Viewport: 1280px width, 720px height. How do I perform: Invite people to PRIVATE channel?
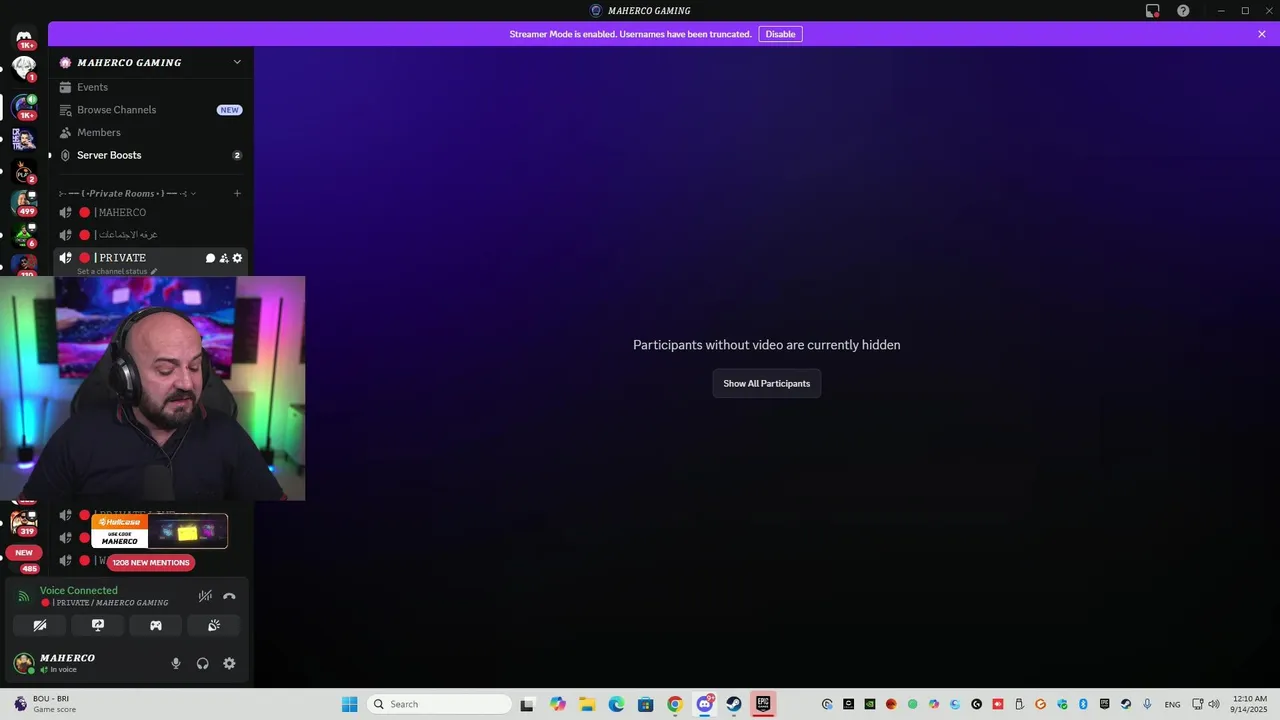[x=224, y=258]
